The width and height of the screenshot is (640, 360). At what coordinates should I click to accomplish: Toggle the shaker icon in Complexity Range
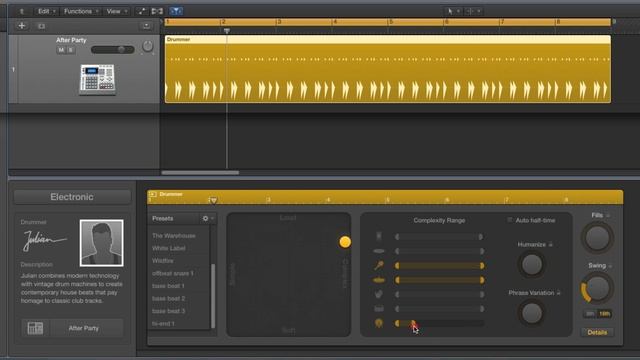[x=379, y=266]
